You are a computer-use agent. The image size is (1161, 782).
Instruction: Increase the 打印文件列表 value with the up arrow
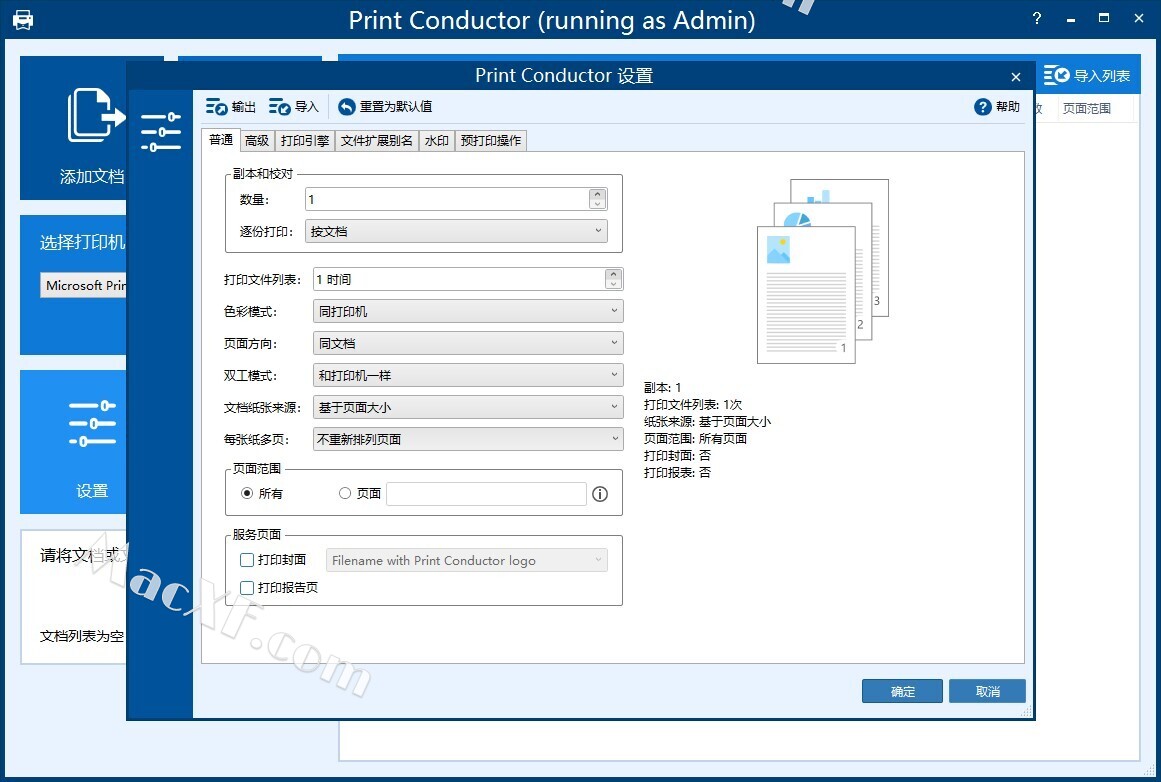click(613, 274)
